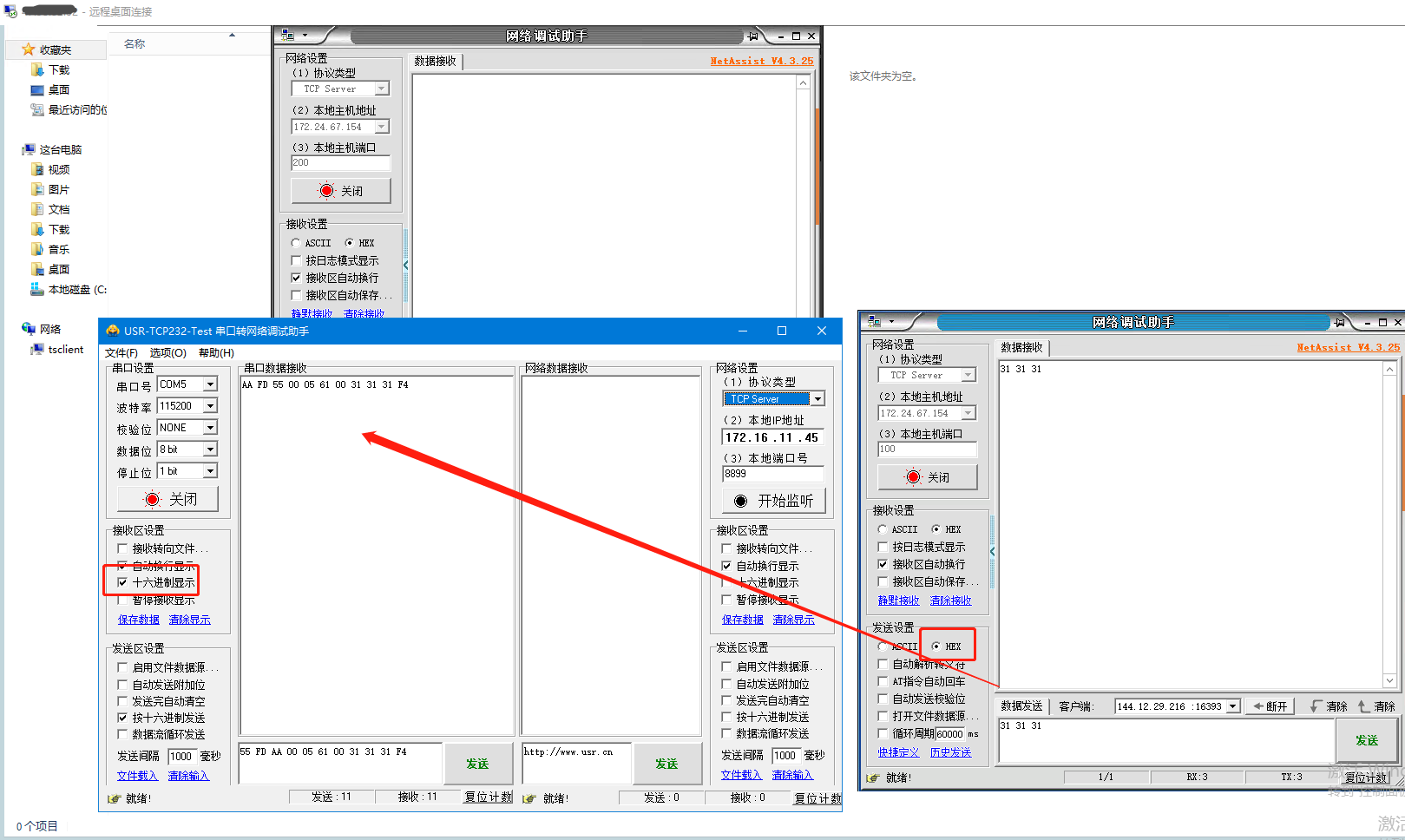Select HEX receive radio in lower-right NetAssist
This screenshot has height=840, width=1405.
point(936,529)
